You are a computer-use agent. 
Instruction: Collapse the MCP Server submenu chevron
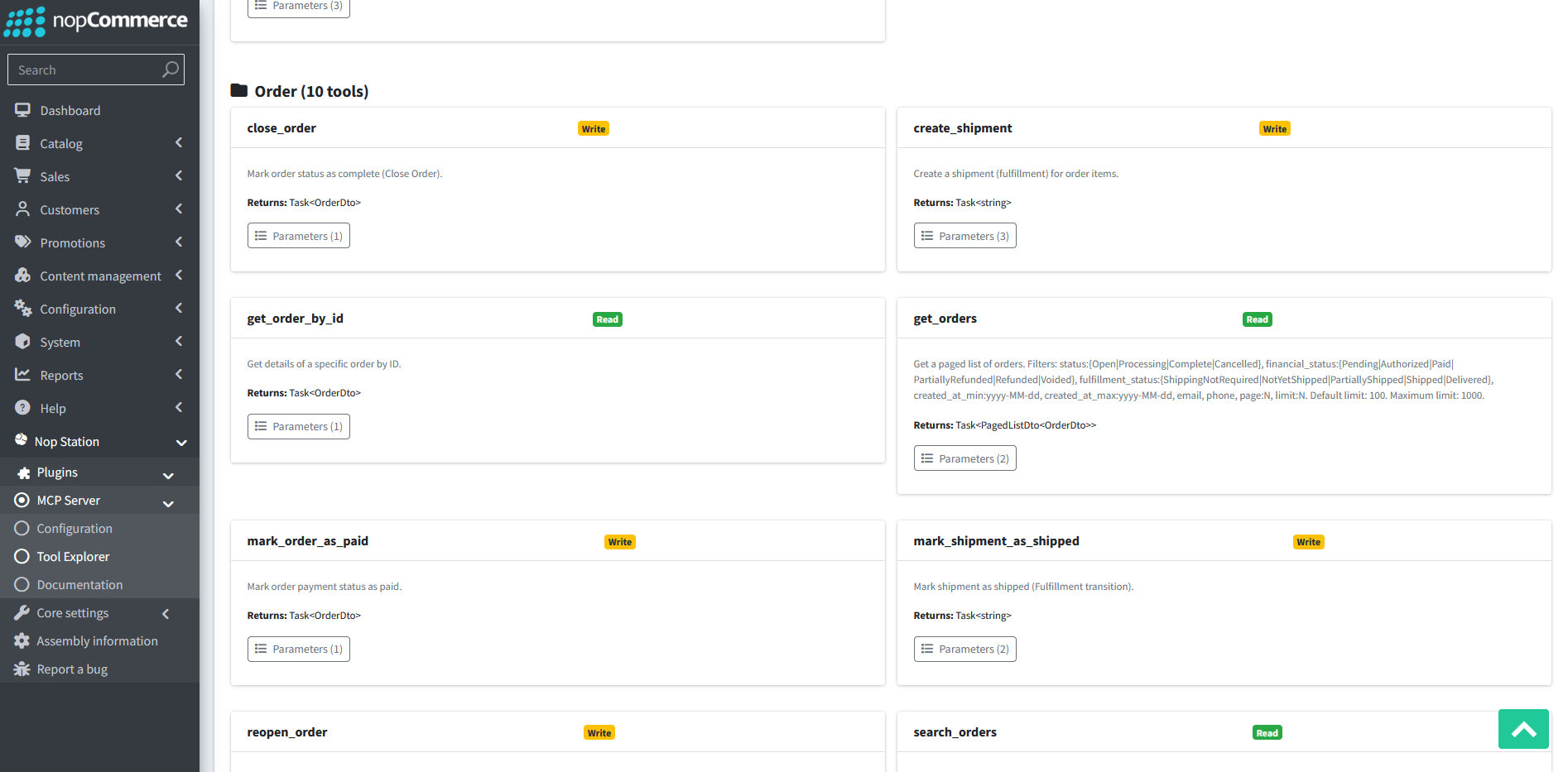pos(168,503)
